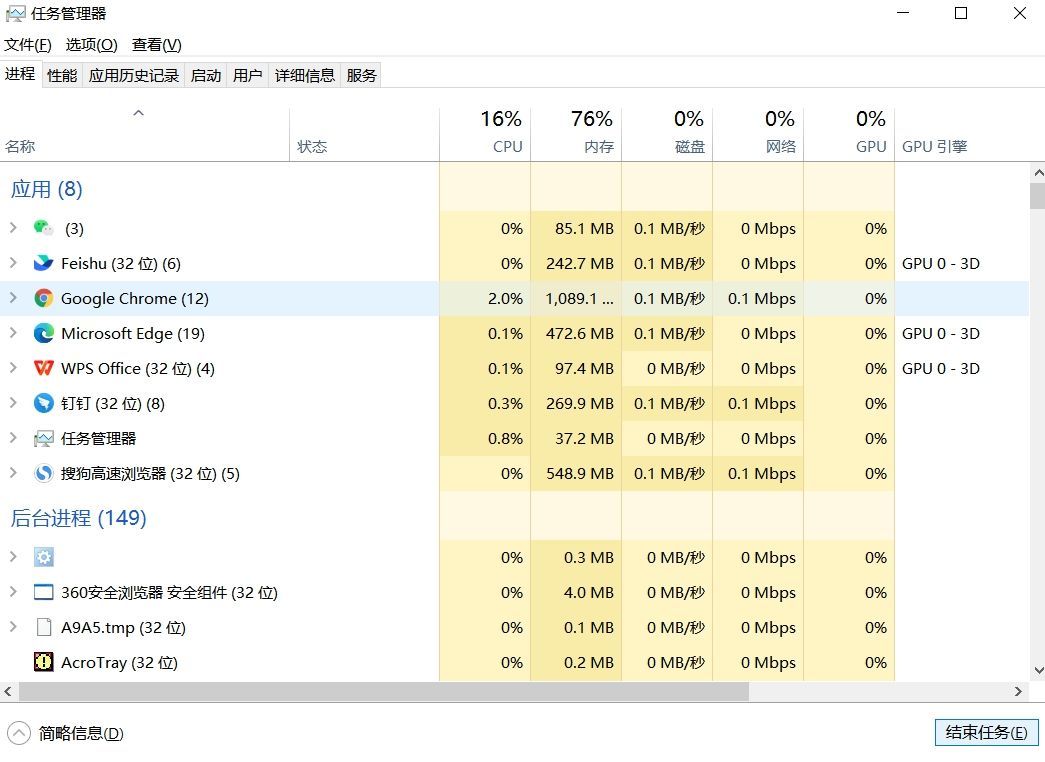Open the 文件(F) menu

[x=27, y=45]
